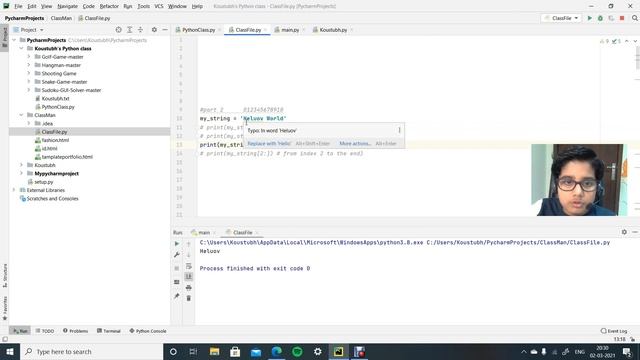Rerun ClassFile in Run panel
Viewport: 640px width, 360px height.
tap(177, 244)
